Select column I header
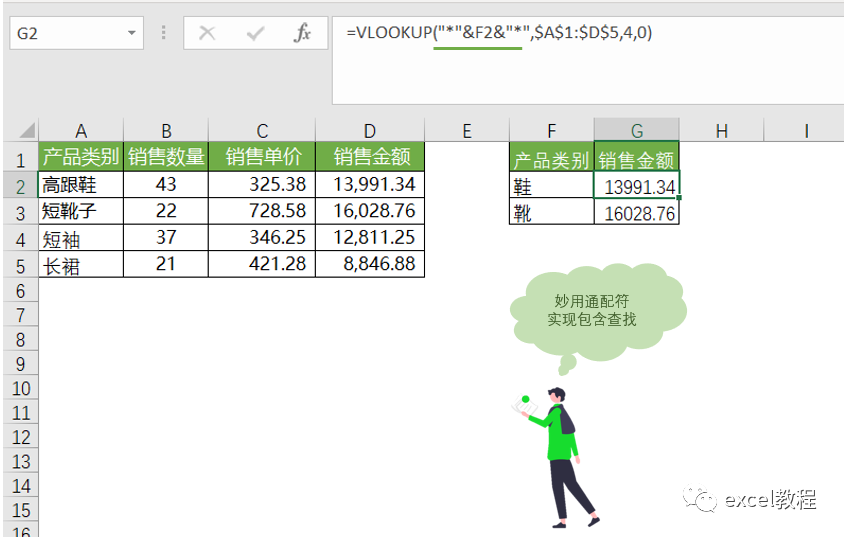Image resolution: width=844 pixels, height=537 pixels. coord(806,130)
